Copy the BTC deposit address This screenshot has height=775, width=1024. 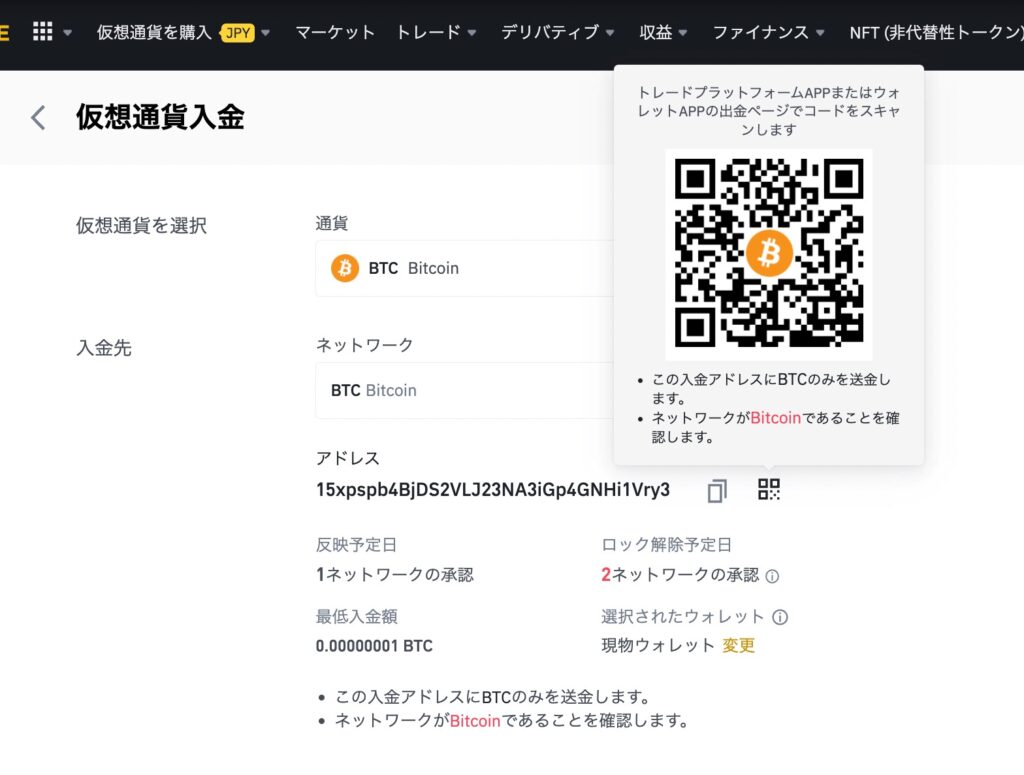[717, 490]
